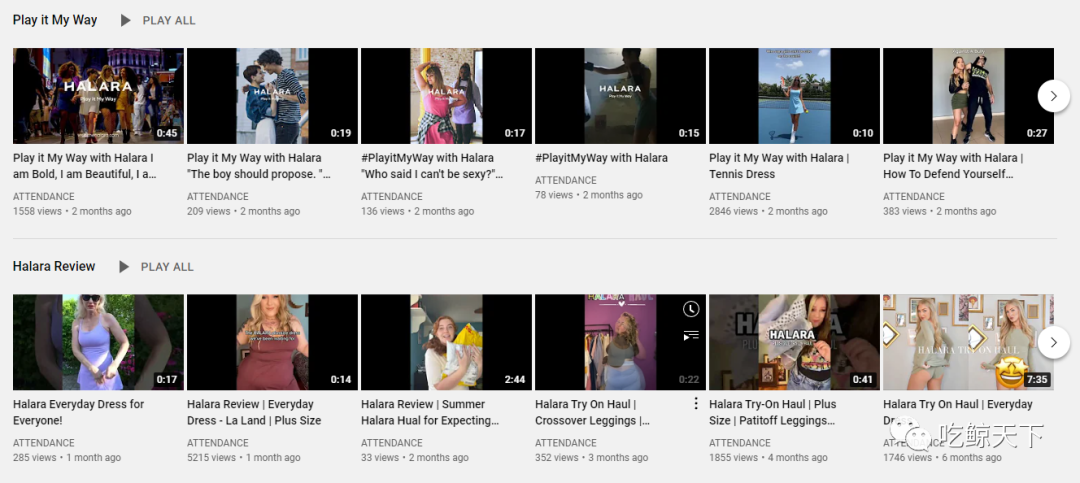Click title 'The boy should propose' video

tap(259, 166)
